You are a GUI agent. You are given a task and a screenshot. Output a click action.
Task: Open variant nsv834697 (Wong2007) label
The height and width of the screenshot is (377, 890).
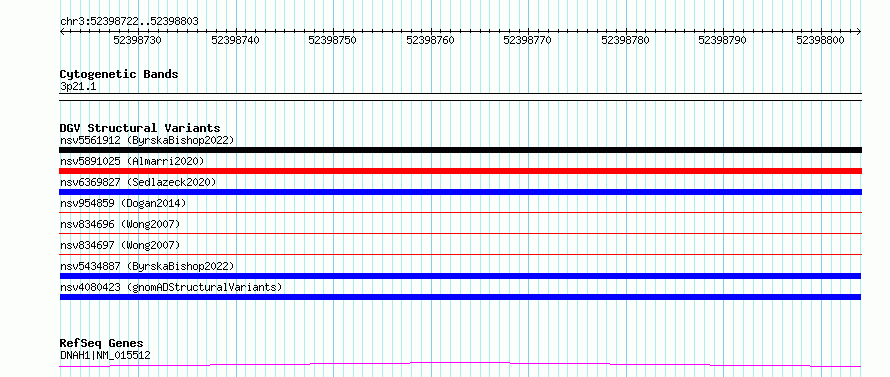point(120,245)
